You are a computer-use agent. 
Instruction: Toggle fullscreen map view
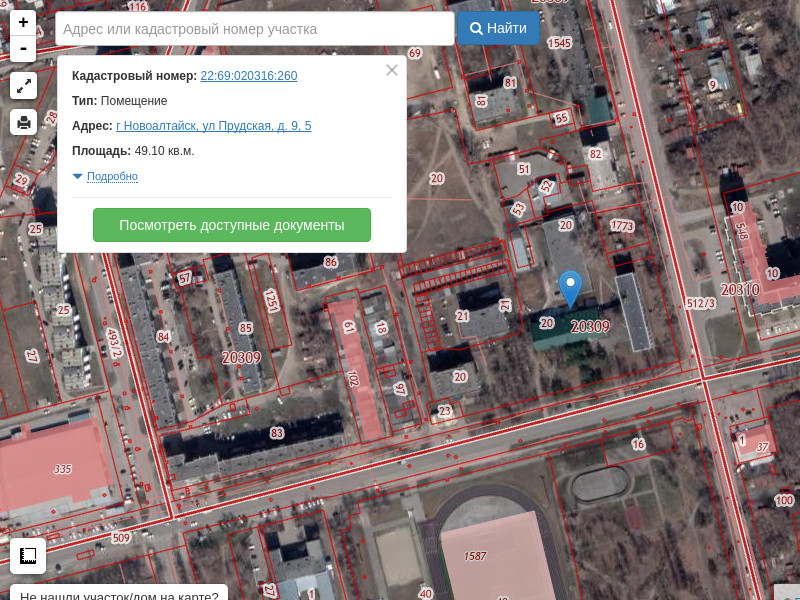[23, 86]
